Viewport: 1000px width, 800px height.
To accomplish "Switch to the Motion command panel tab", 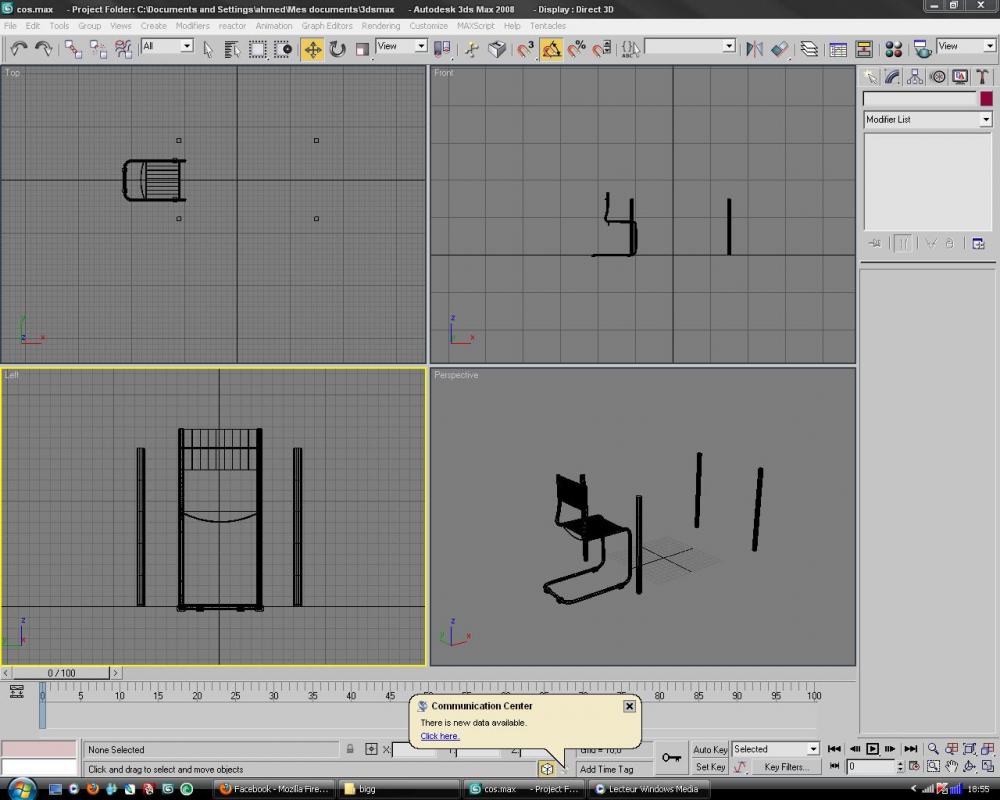I will click(x=938, y=77).
